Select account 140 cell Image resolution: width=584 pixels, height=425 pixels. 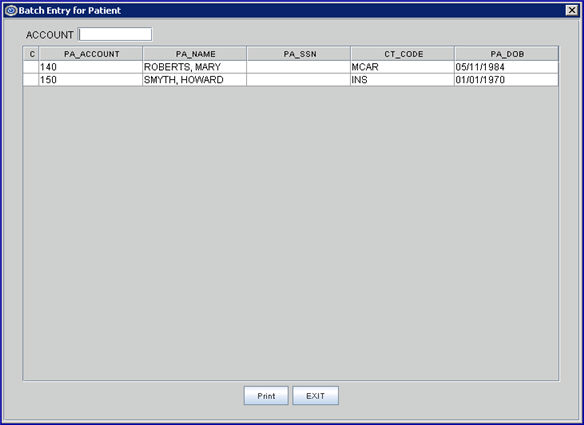(91, 67)
